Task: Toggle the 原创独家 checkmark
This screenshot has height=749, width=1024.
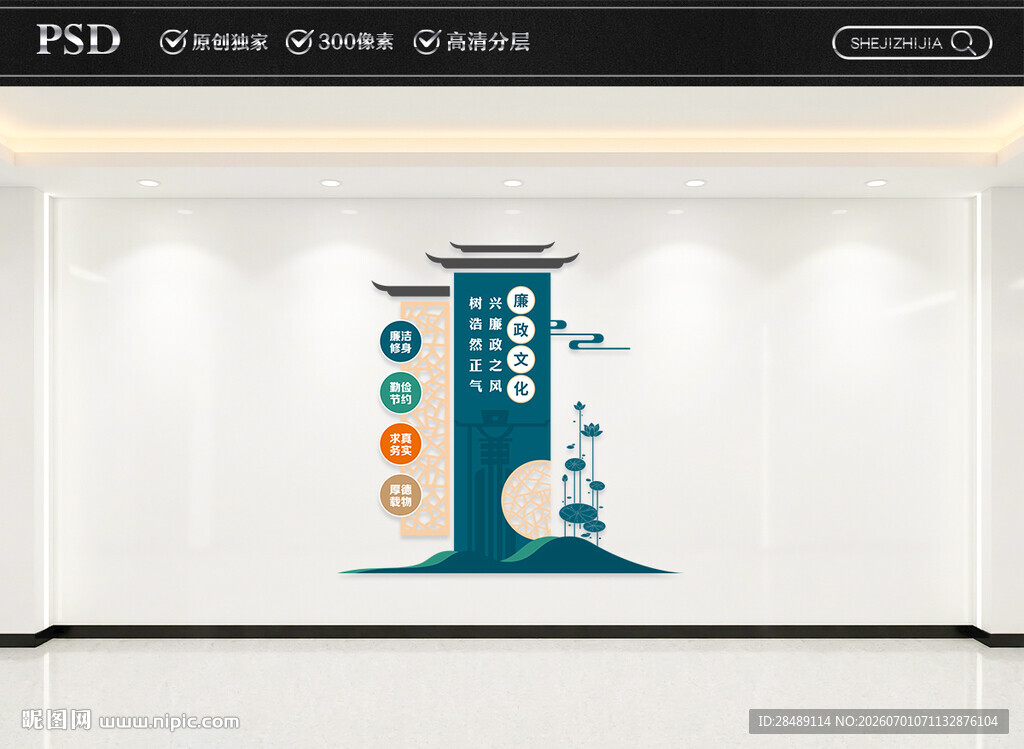Action: coord(173,42)
